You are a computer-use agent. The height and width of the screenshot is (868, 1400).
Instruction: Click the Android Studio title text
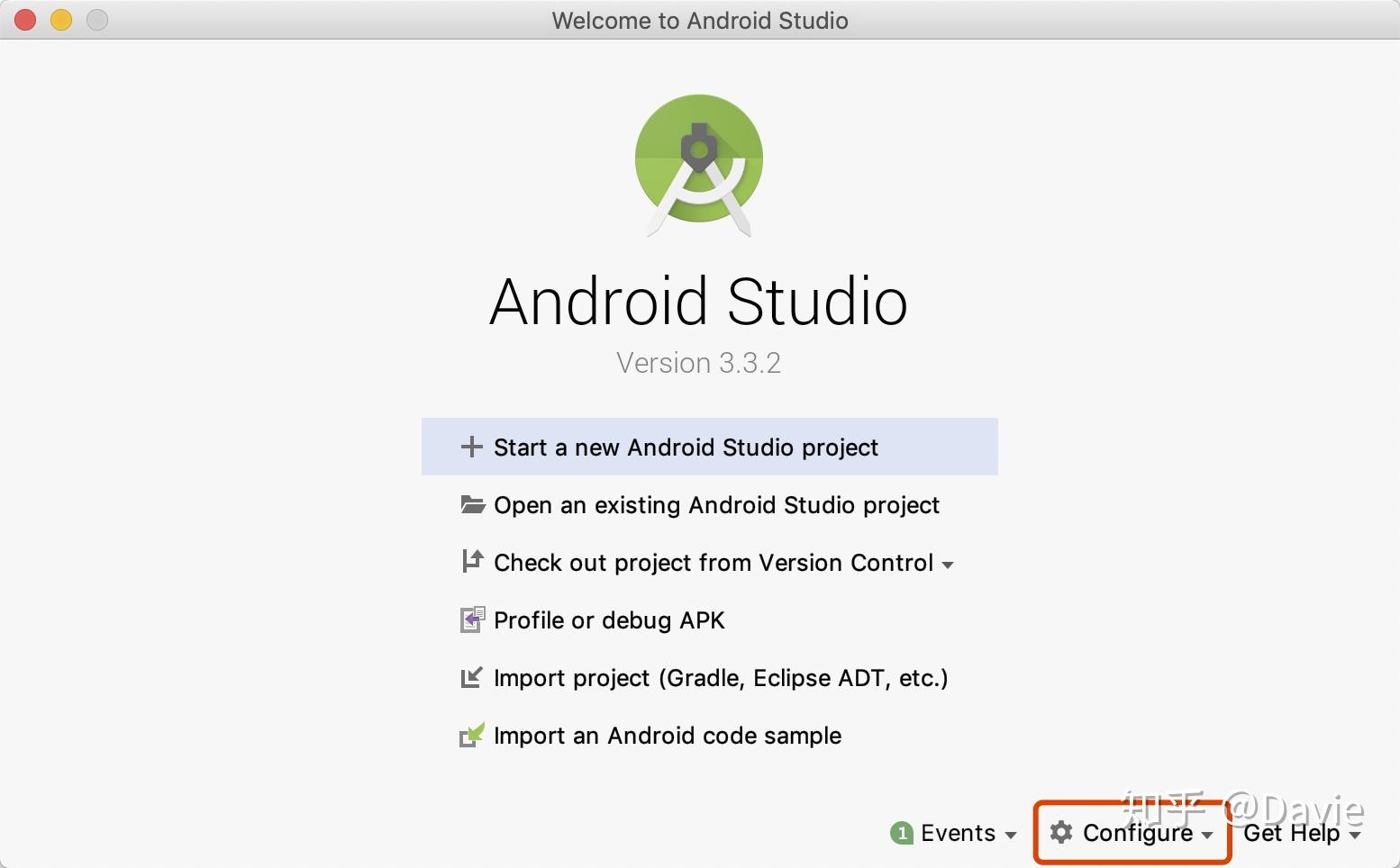(699, 302)
